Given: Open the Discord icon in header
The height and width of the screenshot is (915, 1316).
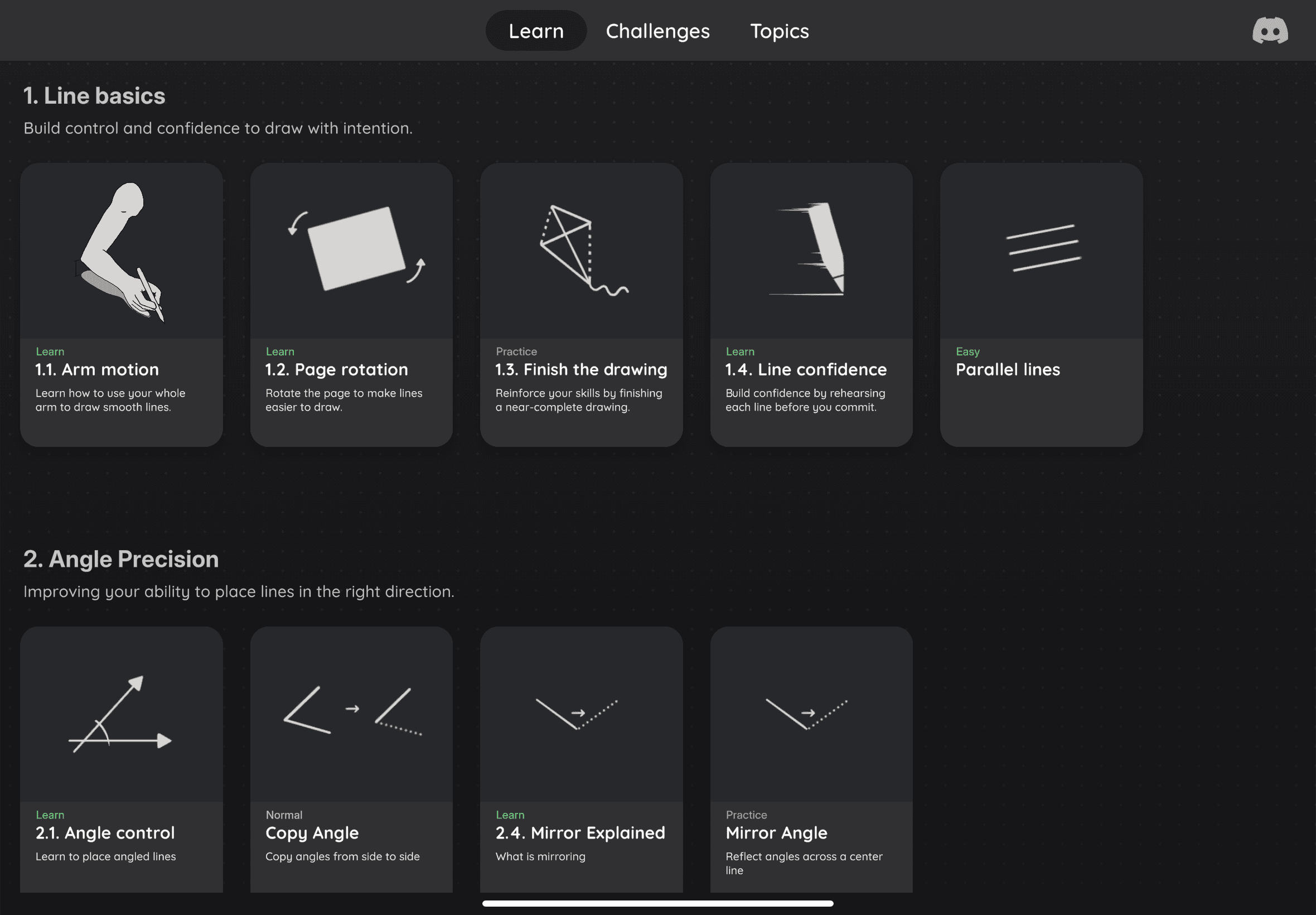Looking at the screenshot, I should pos(1270,30).
